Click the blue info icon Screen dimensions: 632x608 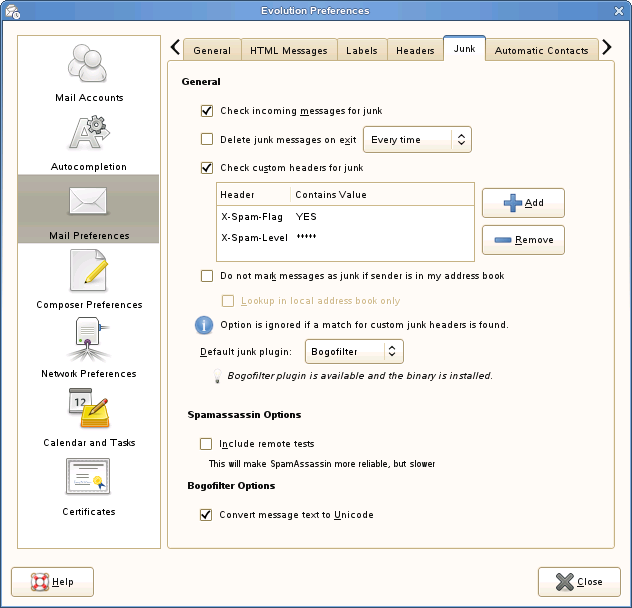click(x=204, y=325)
